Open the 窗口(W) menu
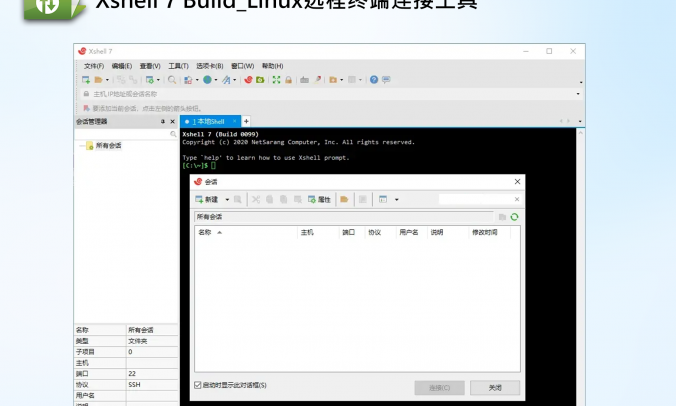Screen dimensions: 676x406 (x=242, y=66)
